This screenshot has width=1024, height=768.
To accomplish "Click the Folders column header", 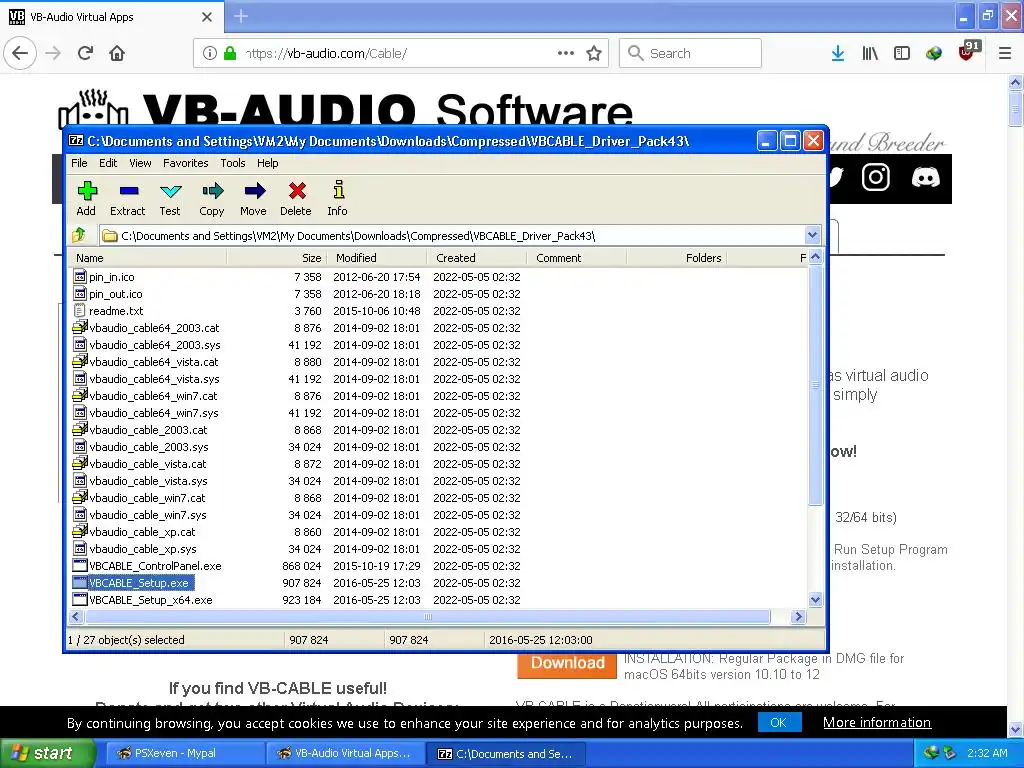I will point(677,258).
